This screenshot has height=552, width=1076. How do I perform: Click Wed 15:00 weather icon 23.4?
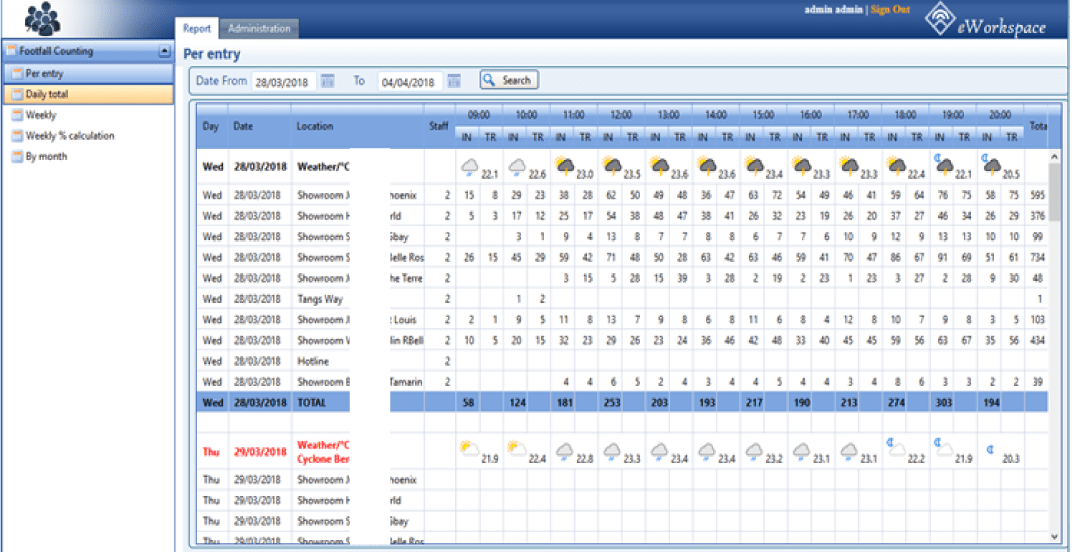pos(754,166)
